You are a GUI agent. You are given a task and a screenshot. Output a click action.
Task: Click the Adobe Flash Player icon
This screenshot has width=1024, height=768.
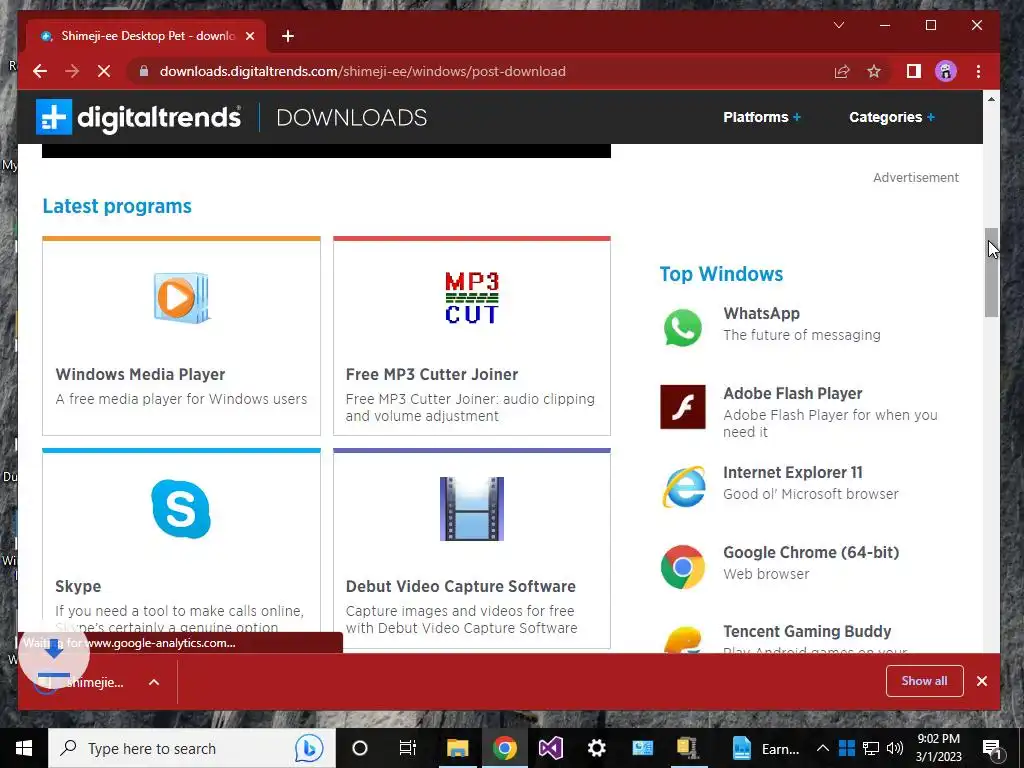tap(682, 407)
